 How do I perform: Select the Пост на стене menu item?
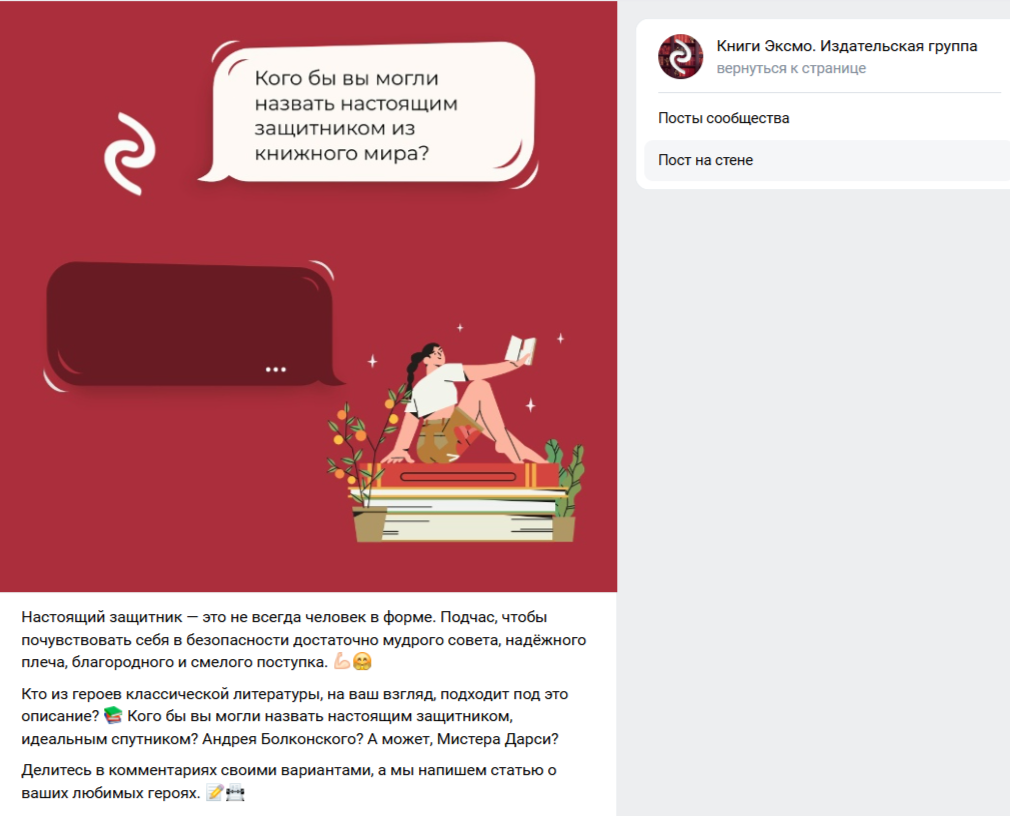click(x=827, y=160)
